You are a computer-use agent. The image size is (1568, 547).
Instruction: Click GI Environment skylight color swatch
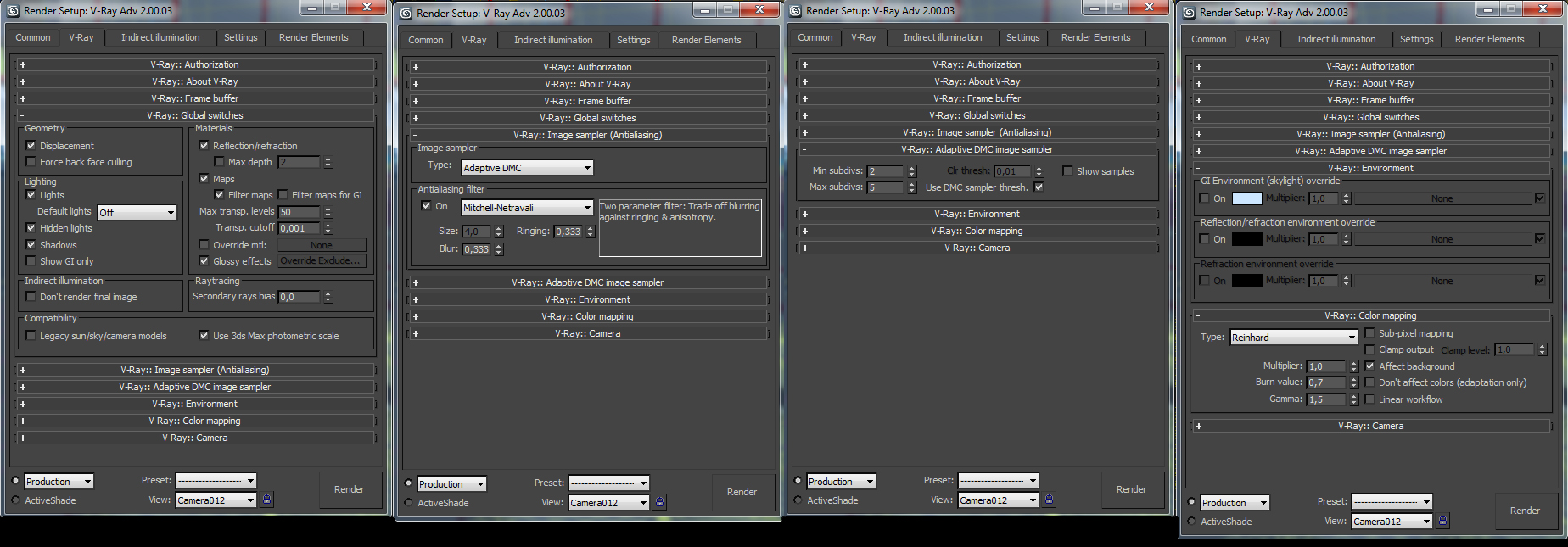coord(1246,198)
